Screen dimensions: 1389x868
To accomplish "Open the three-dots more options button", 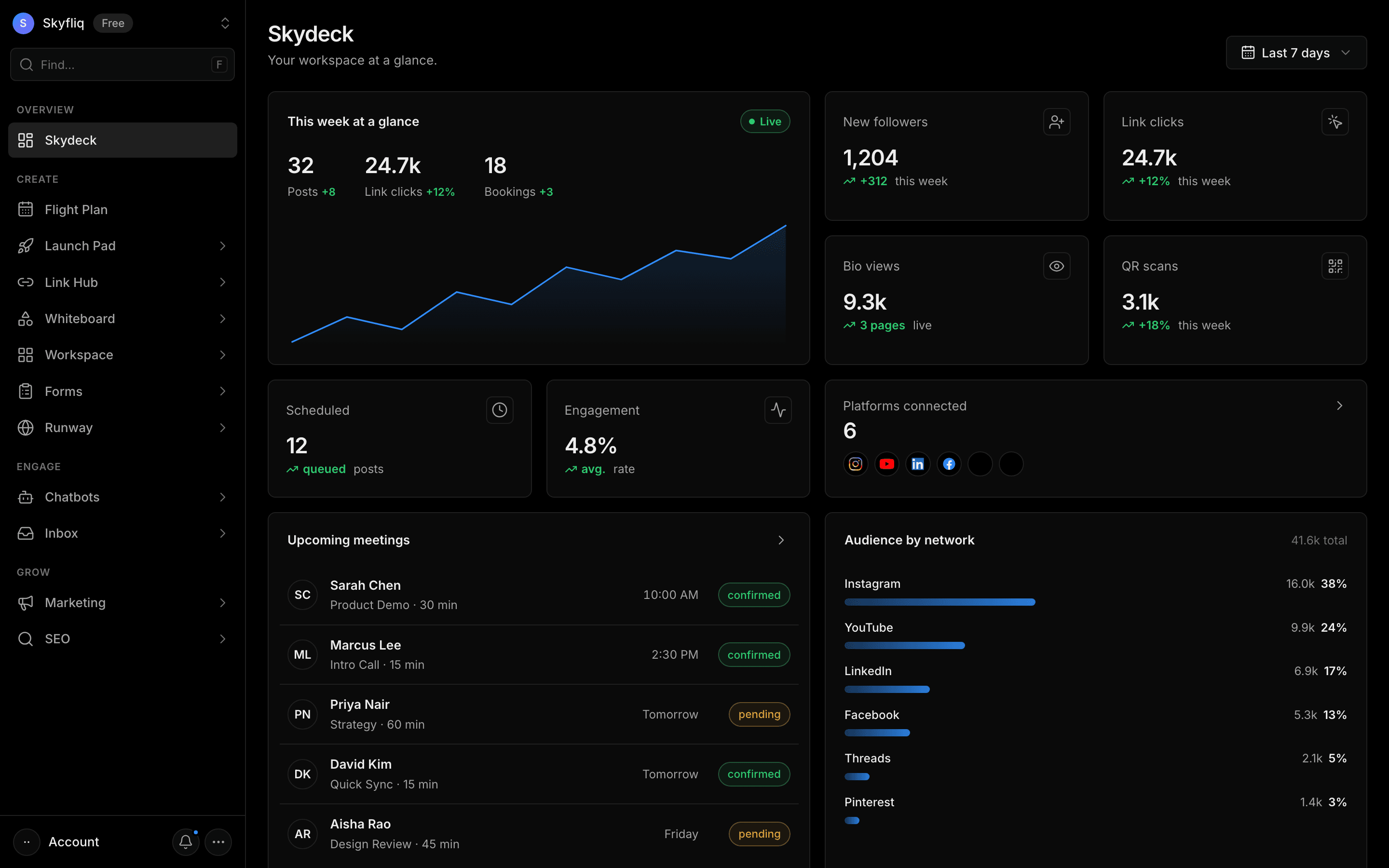I will (x=218, y=841).
